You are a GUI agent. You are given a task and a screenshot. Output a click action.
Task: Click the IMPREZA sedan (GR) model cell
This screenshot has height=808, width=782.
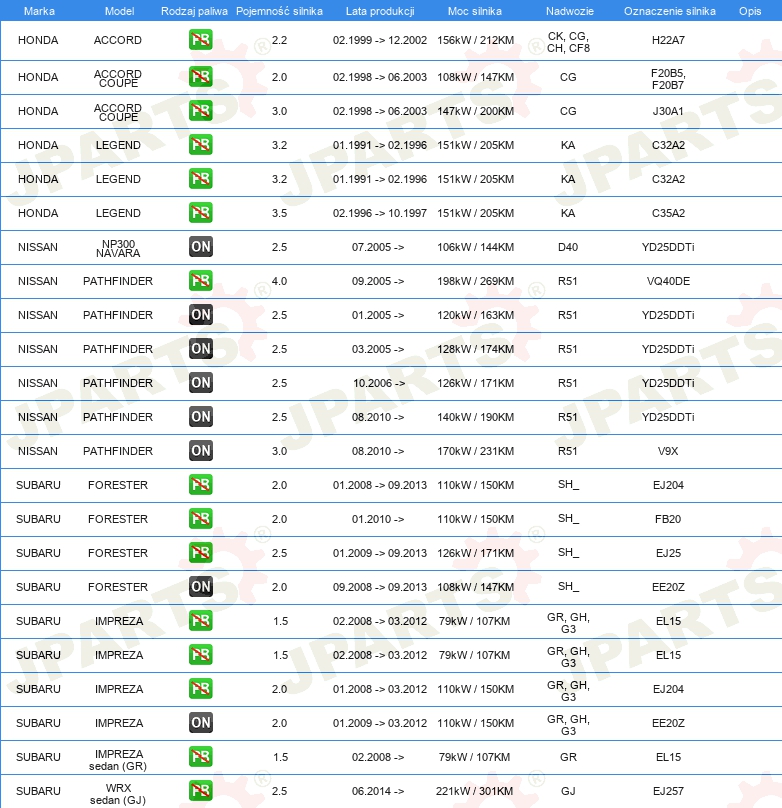click(118, 760)
